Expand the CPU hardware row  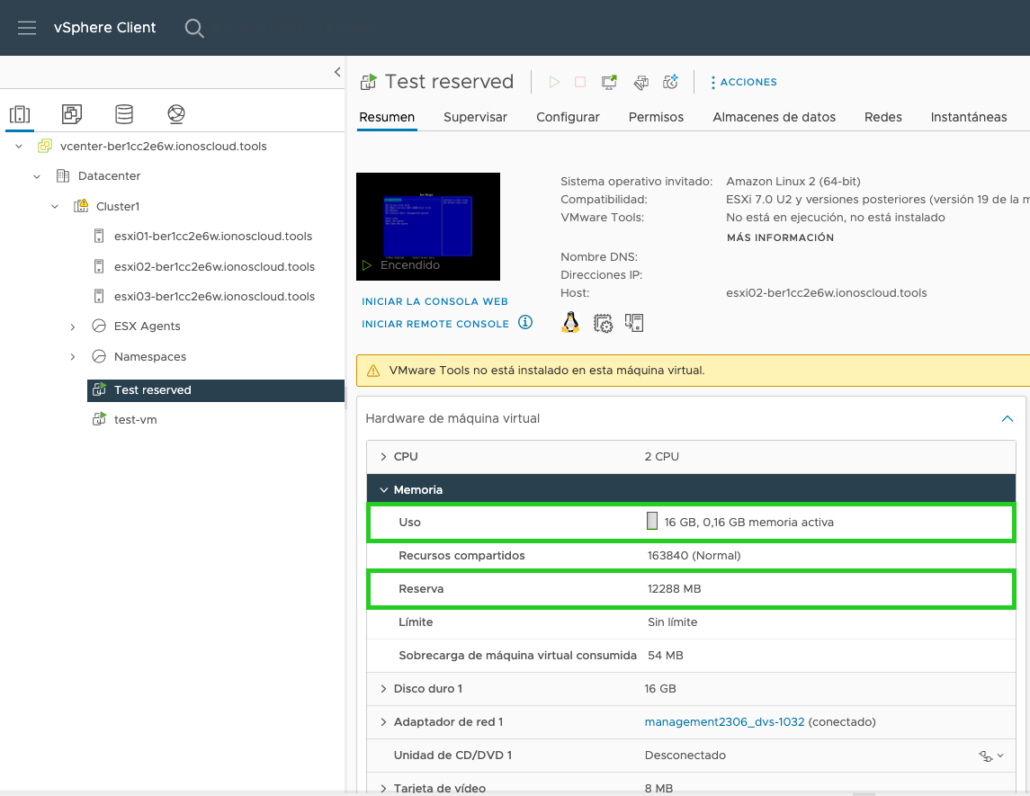[384, 456]
